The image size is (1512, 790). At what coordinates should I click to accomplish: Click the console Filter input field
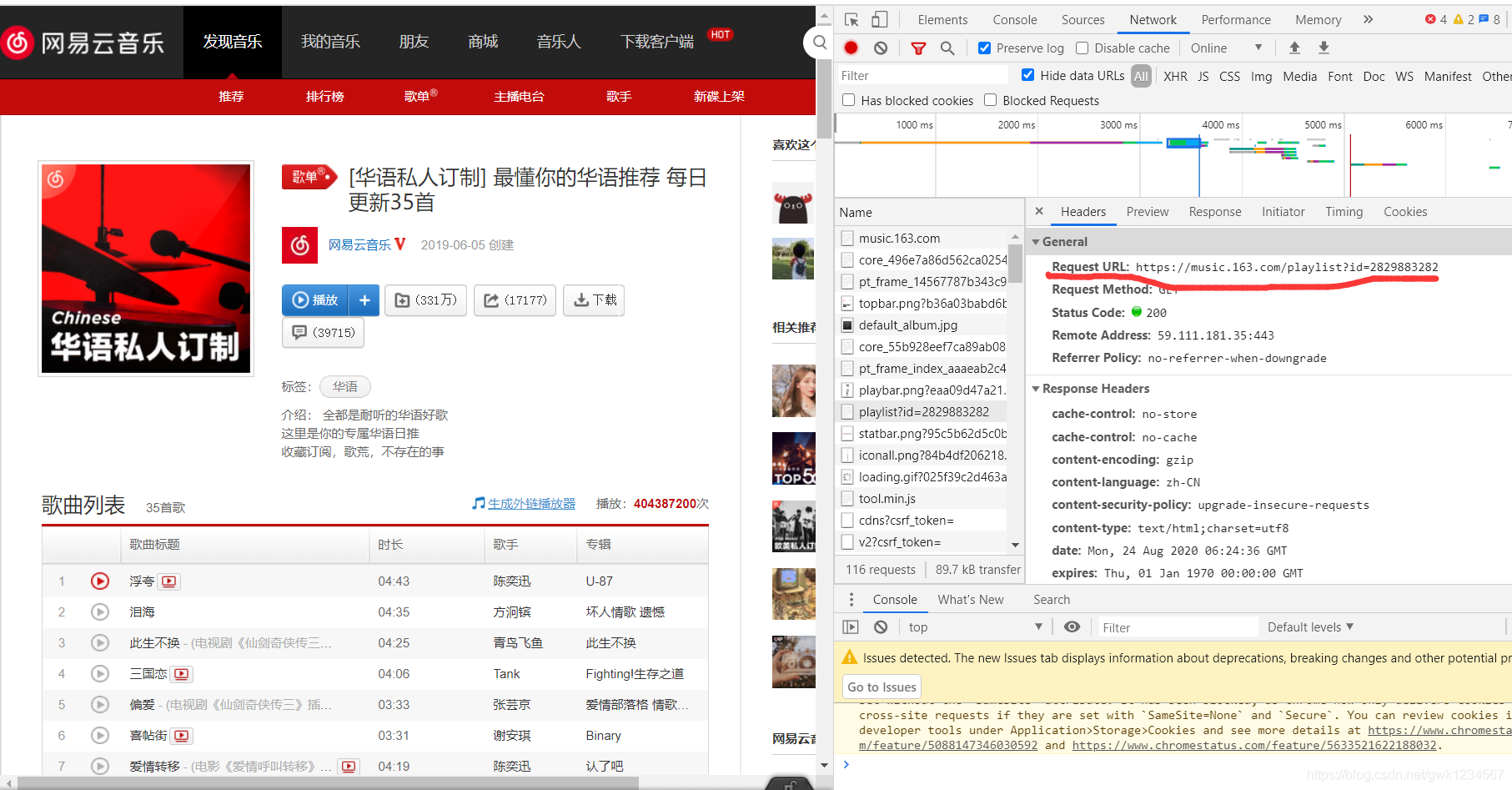click(1177, 627)
